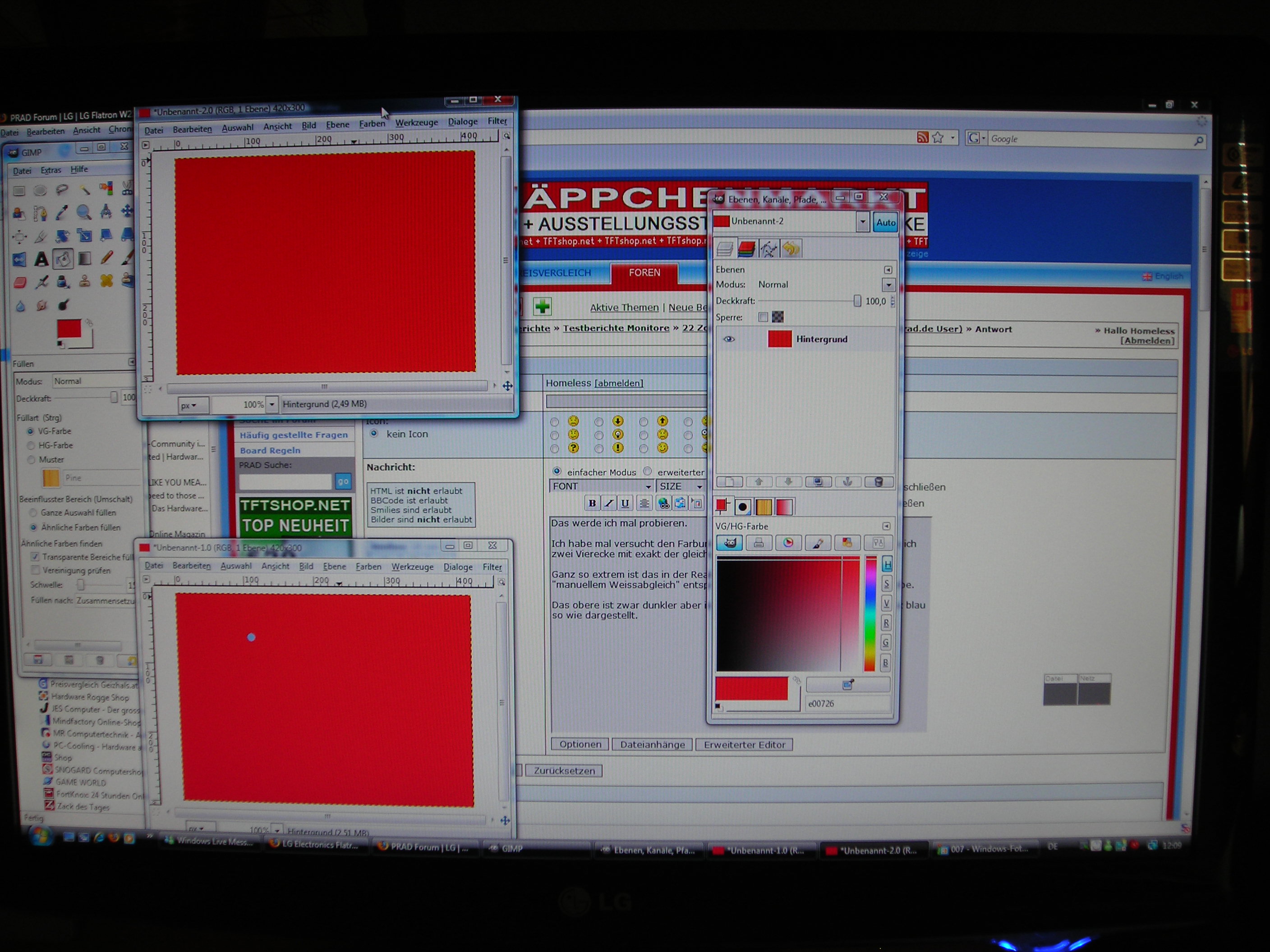This screenshot has height=952, width=1270.
Task: Select the Eraser tool
Action: click(x=19, y=282)
